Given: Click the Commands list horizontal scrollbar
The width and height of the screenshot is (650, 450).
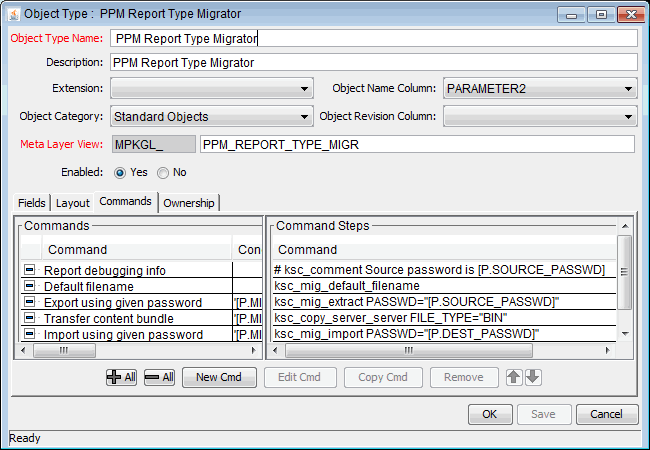Looking at the screenshot, I should 140,351.
